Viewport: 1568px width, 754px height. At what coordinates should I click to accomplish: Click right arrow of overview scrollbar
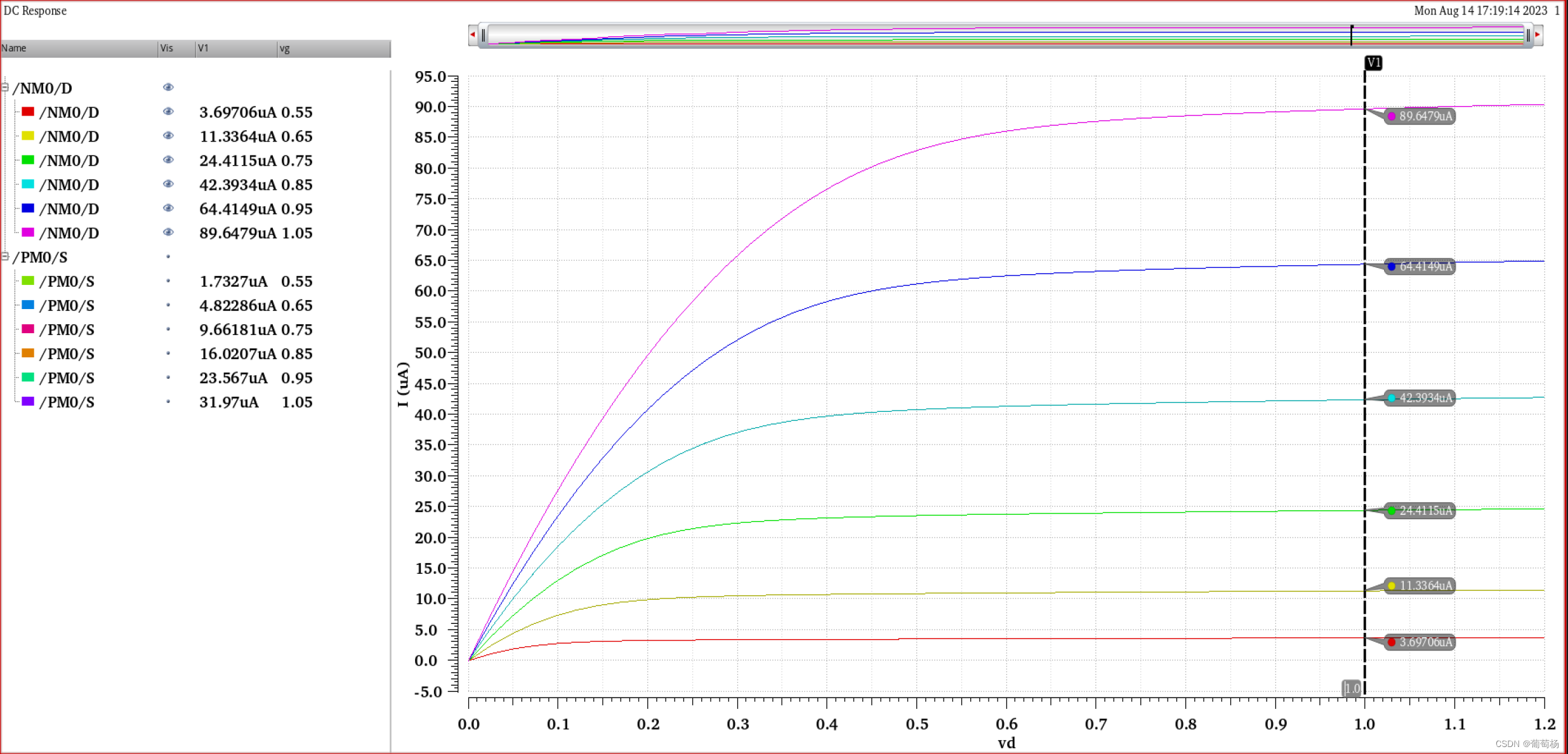tap(1538, 35)
